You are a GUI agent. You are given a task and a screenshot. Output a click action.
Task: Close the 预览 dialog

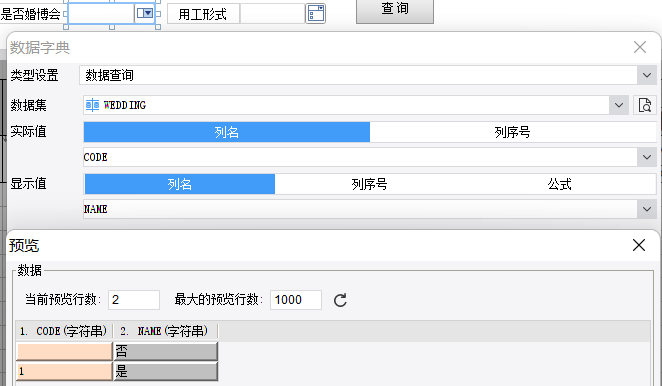[x=639, y=245]
